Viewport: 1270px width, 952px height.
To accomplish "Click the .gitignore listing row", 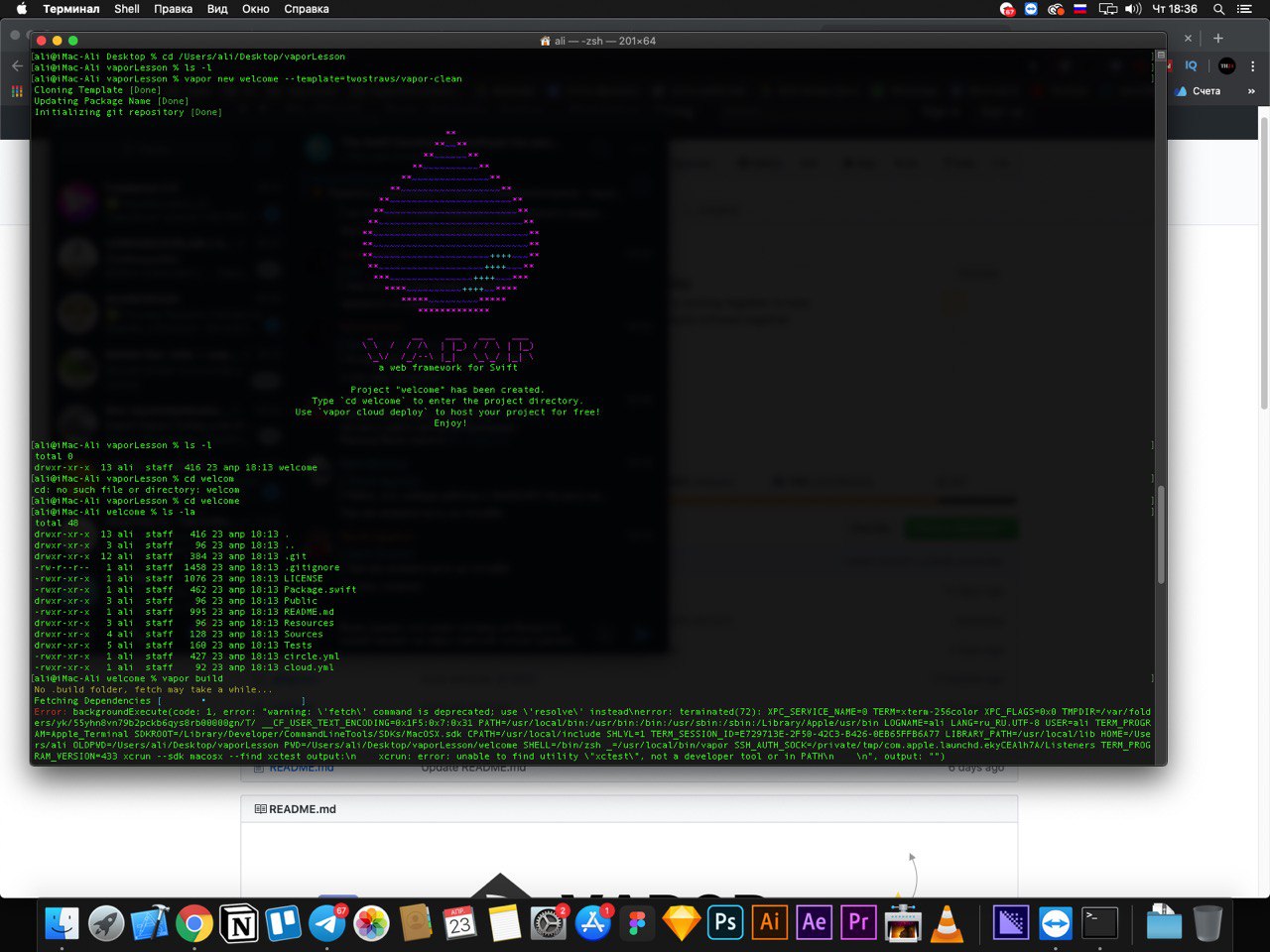I will 187,567.
